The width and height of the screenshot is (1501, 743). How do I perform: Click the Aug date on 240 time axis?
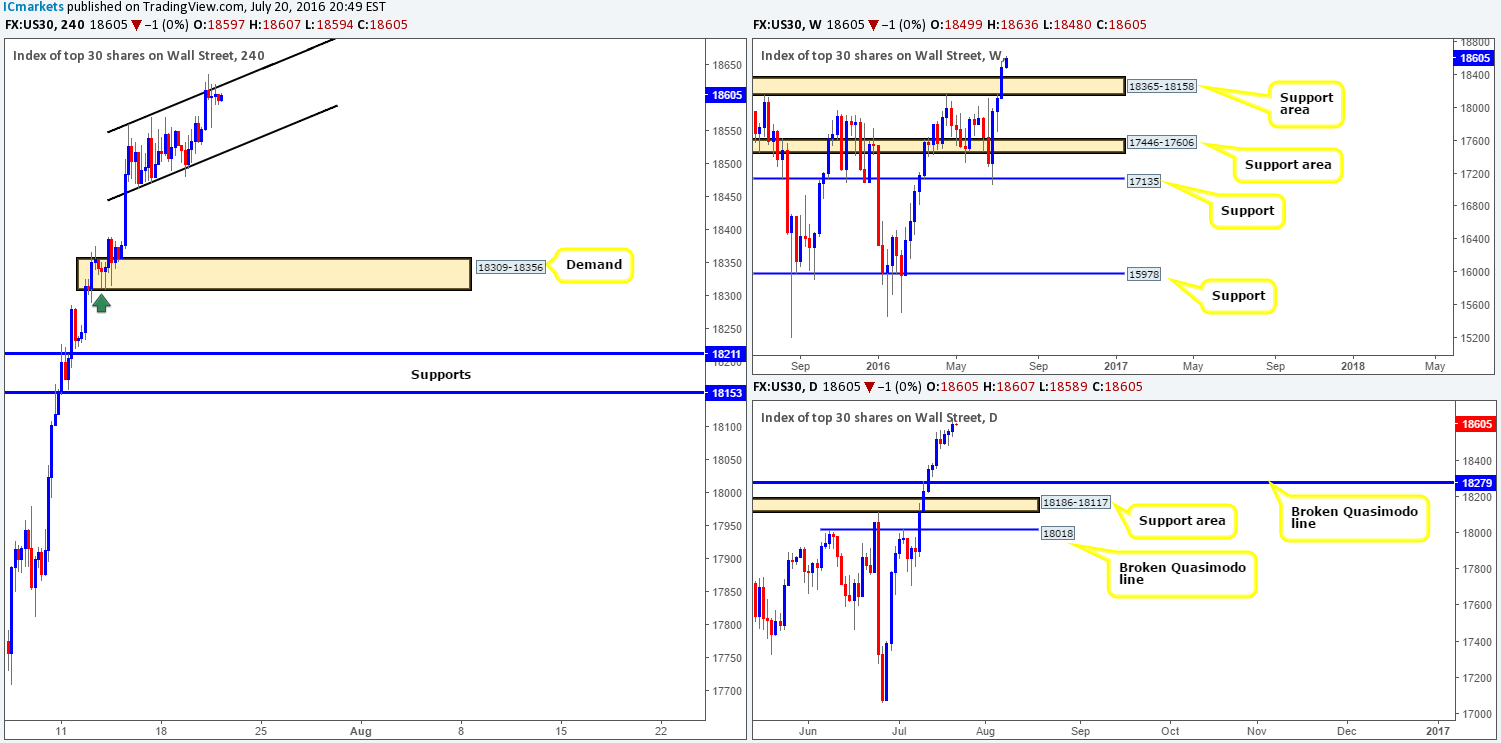pos(361,731)
